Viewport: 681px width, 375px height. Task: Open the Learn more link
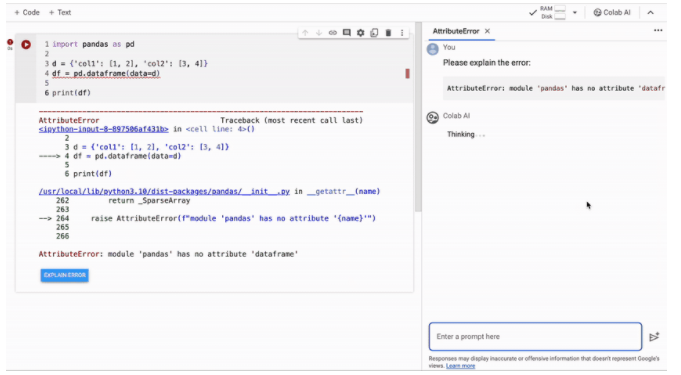pyautogui.click(x=460, y=366)
